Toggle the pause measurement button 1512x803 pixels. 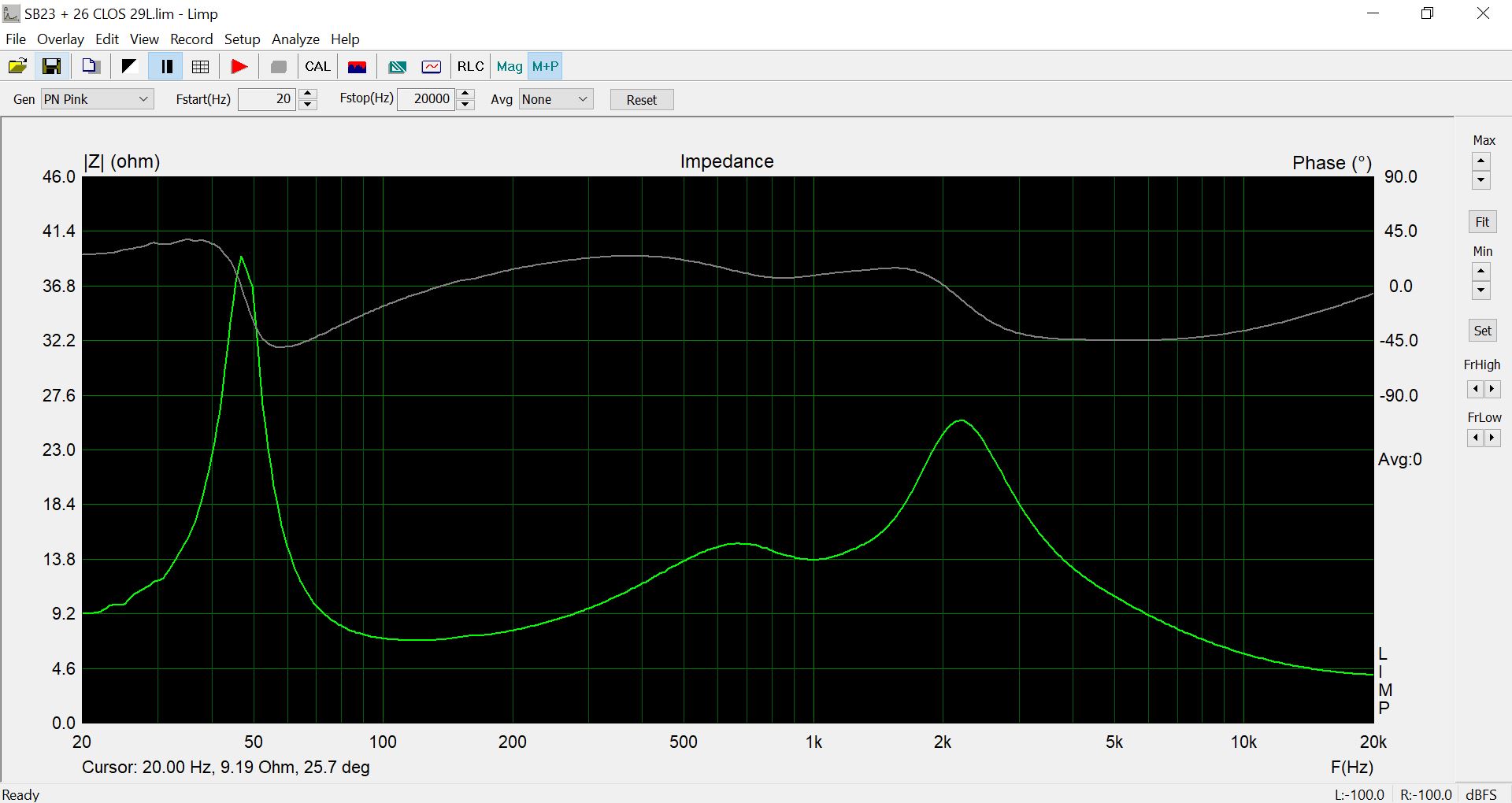[x=165, y=66]
